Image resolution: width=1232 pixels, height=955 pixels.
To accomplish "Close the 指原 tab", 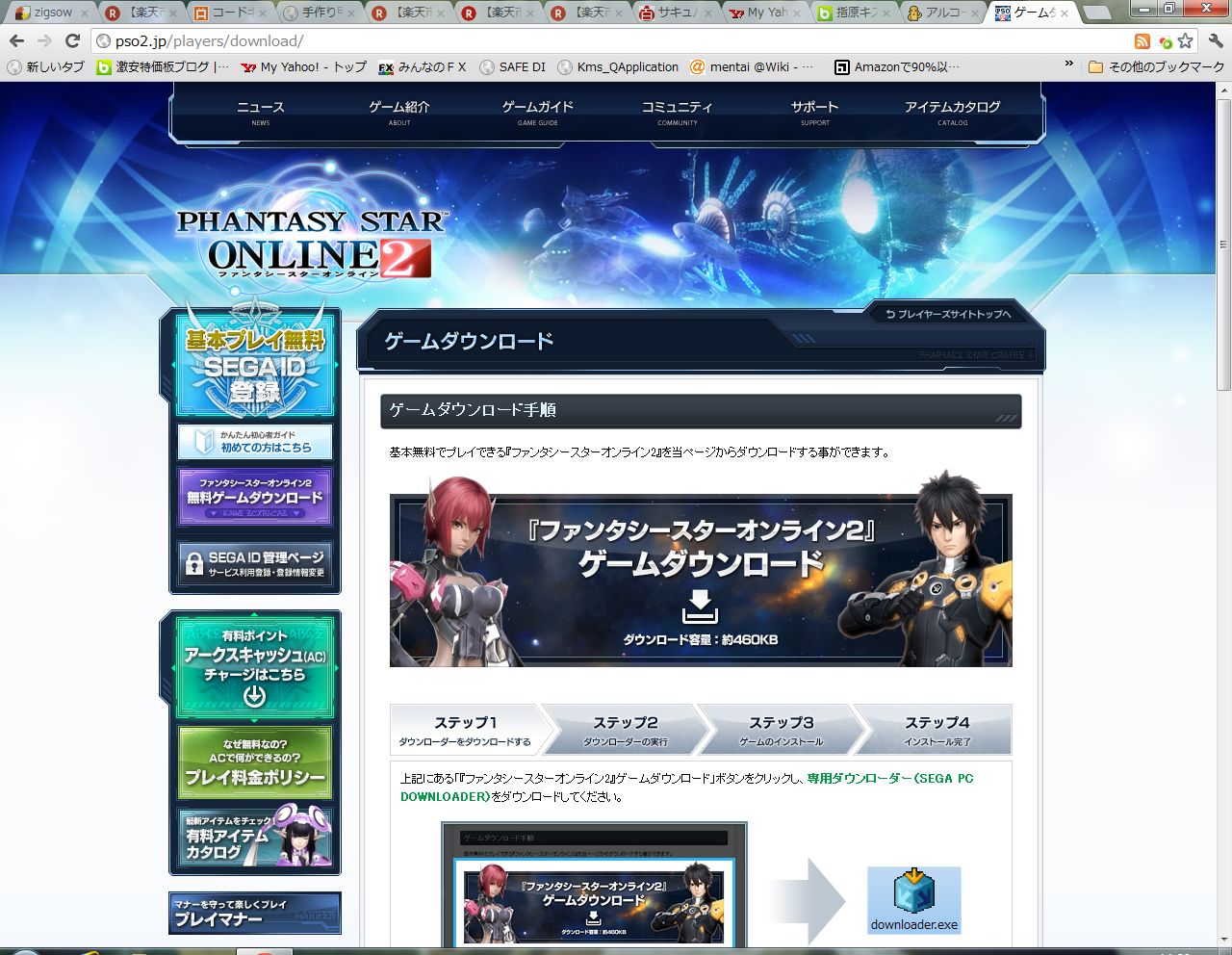I will 886,13.
